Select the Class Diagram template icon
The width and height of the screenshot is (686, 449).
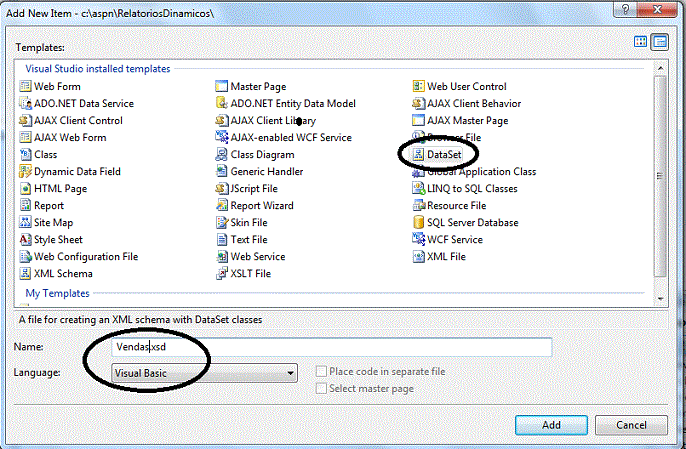click(x=223, y=155)
